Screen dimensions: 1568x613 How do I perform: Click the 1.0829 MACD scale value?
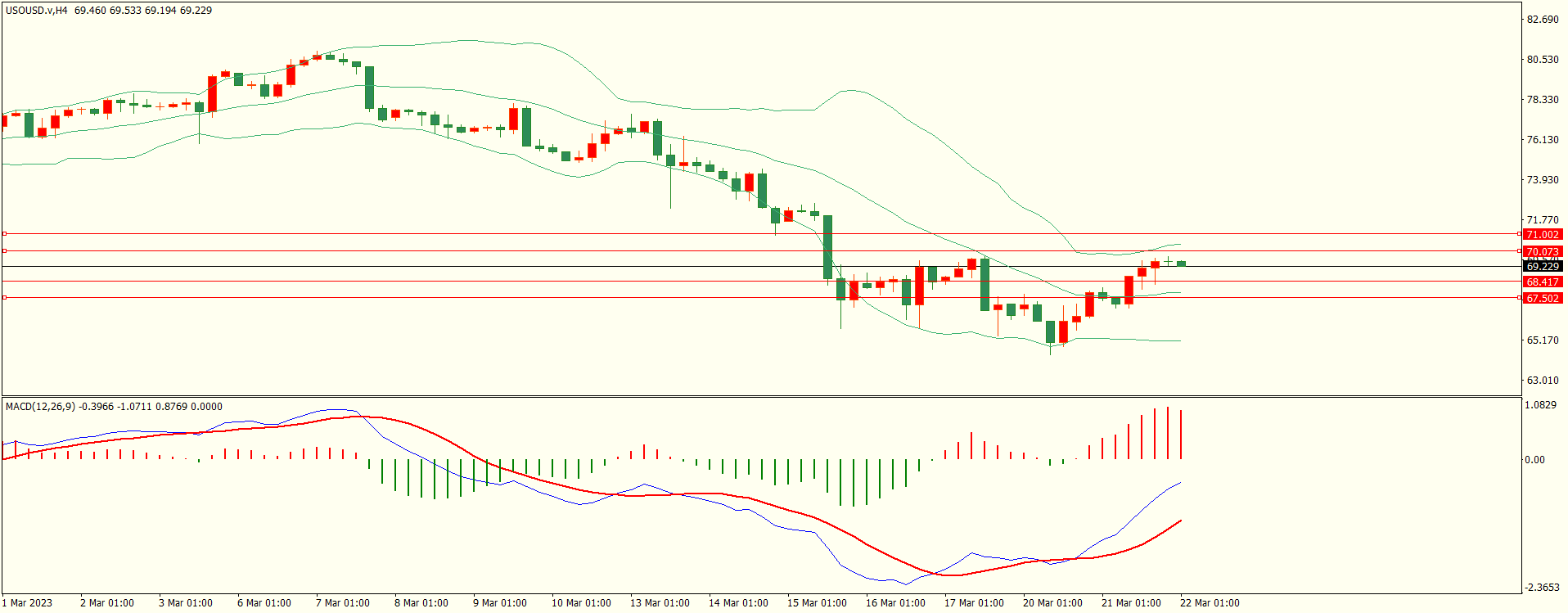[x=1540, y=405]
